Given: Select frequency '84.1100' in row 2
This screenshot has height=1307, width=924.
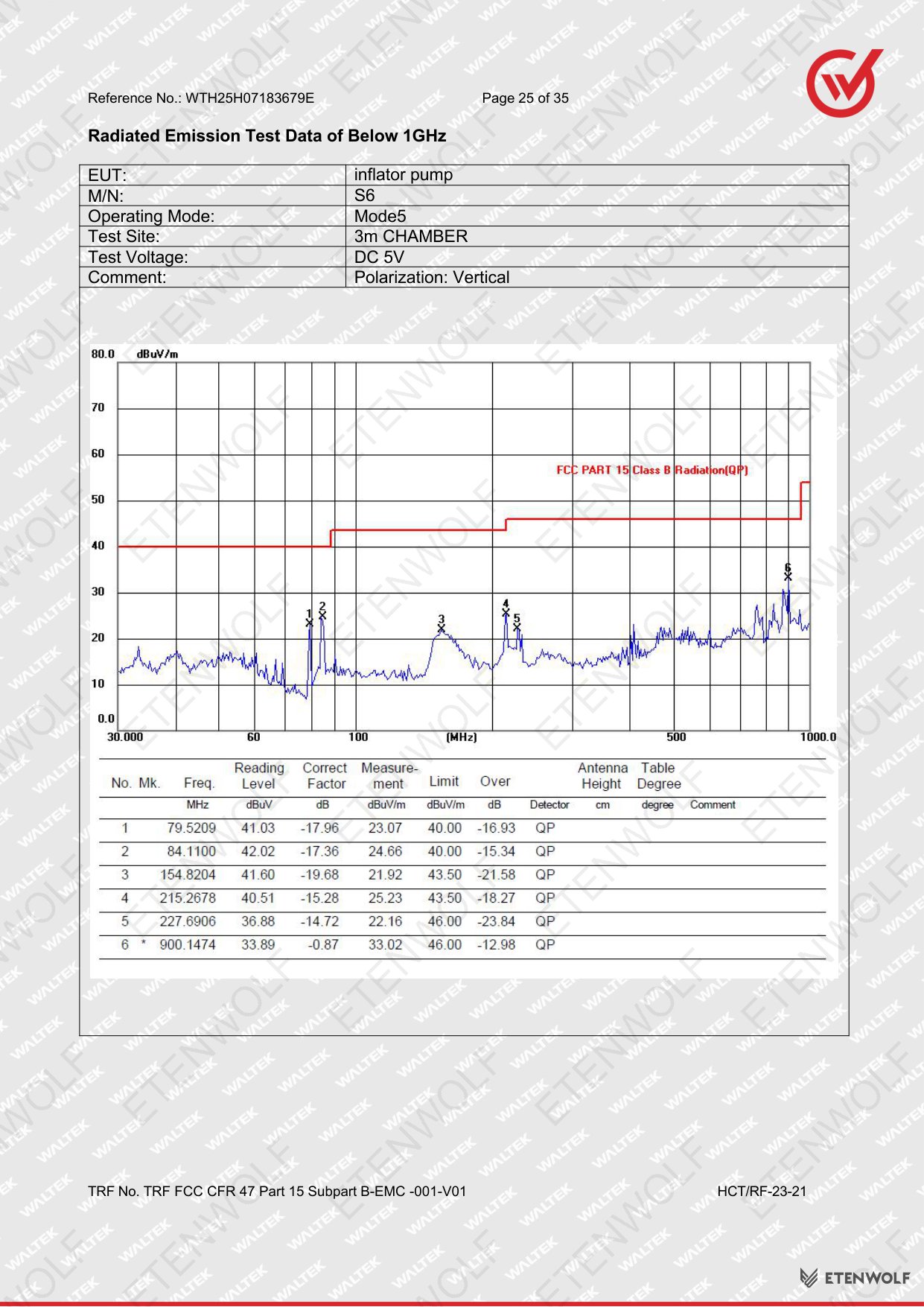Looking at the screenshot, I should tap(191, 851).
